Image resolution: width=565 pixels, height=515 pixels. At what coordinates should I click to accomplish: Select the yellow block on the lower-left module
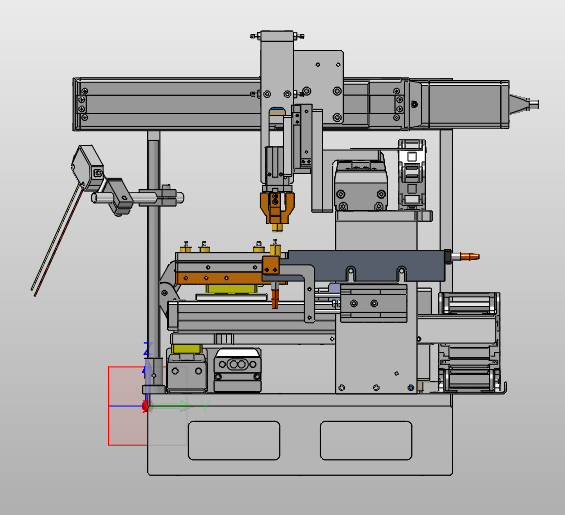(x=187, y=348)
